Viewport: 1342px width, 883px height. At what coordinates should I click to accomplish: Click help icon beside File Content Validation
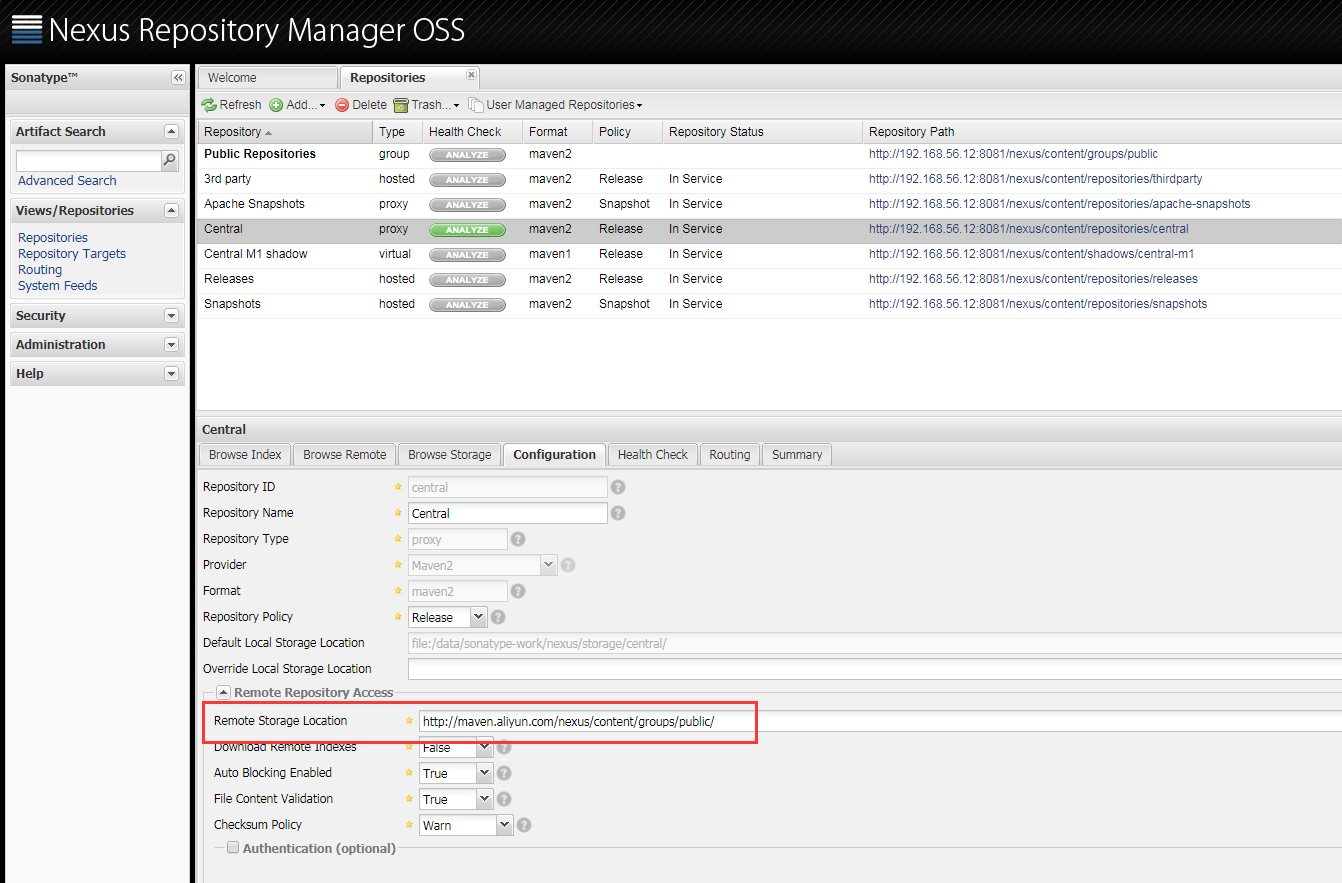504,799
